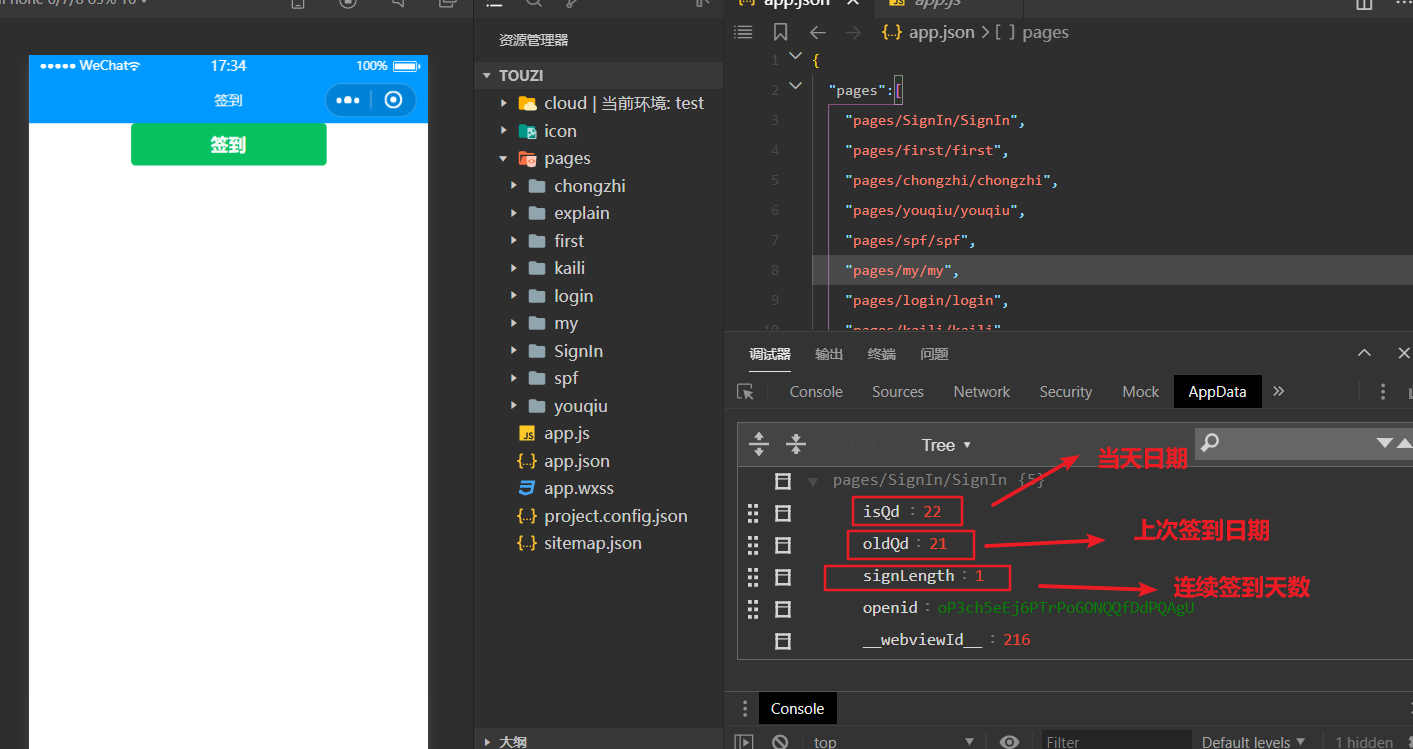Screen dimensions: 1413x749
Task: Click the openid value string
Action: click(x=1066, y=608)
